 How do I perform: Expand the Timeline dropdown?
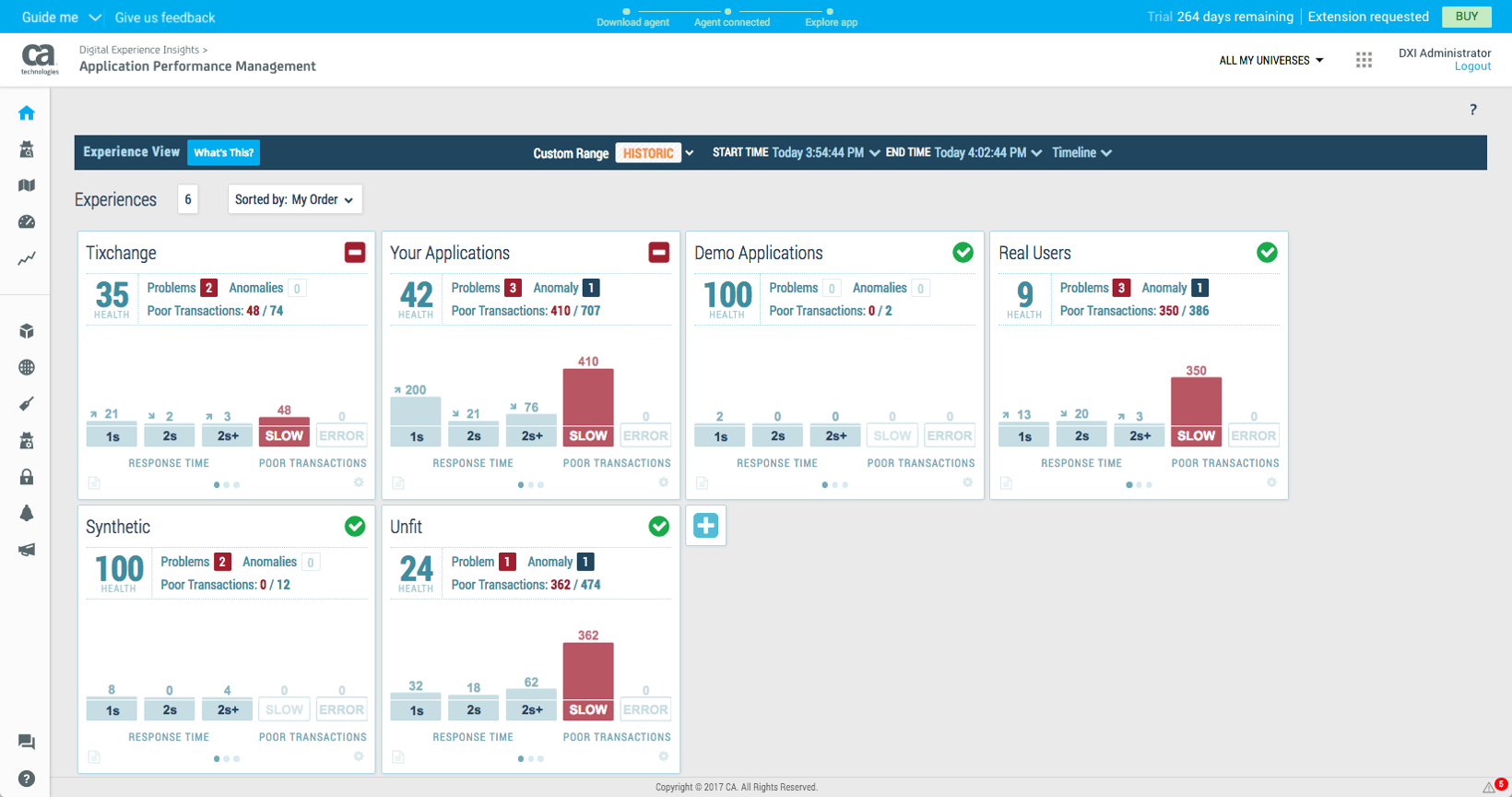coord(1081,153)
